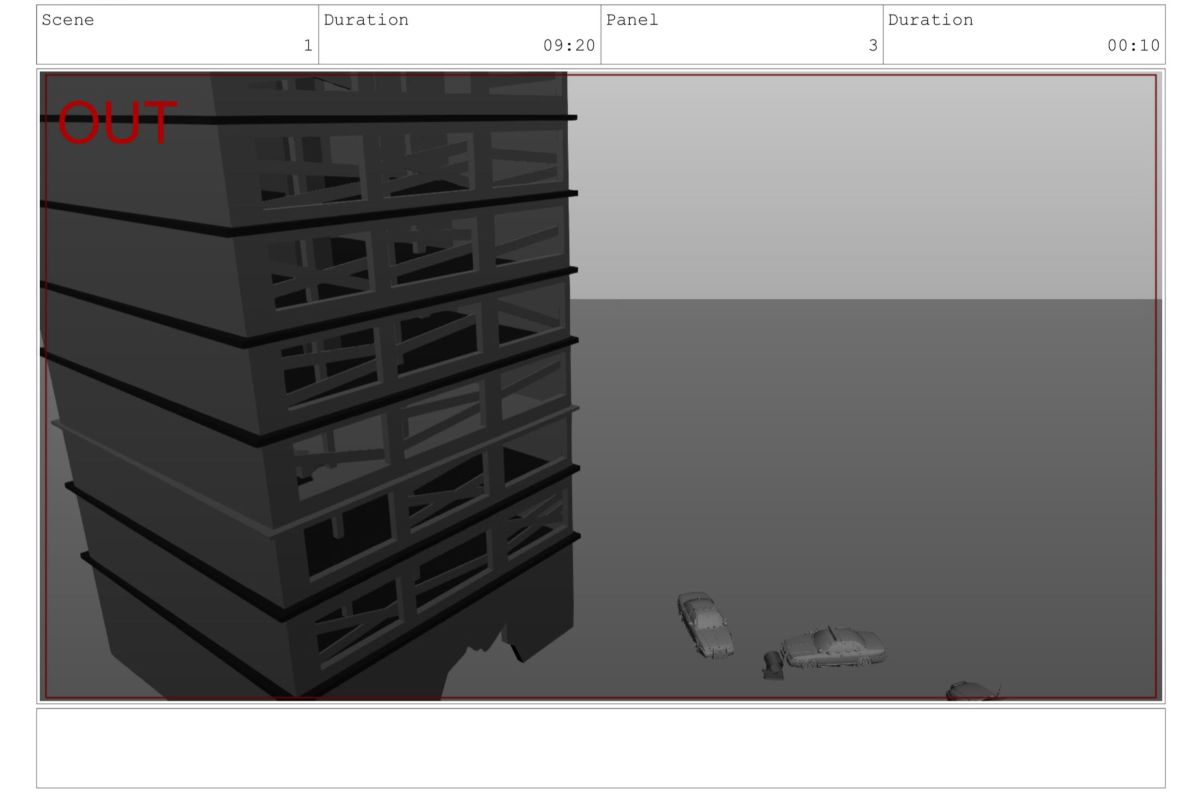The height and width of the screenshot is (794, 1202).
Task: Click the Scene label in the header
Action: pos(68,20)
